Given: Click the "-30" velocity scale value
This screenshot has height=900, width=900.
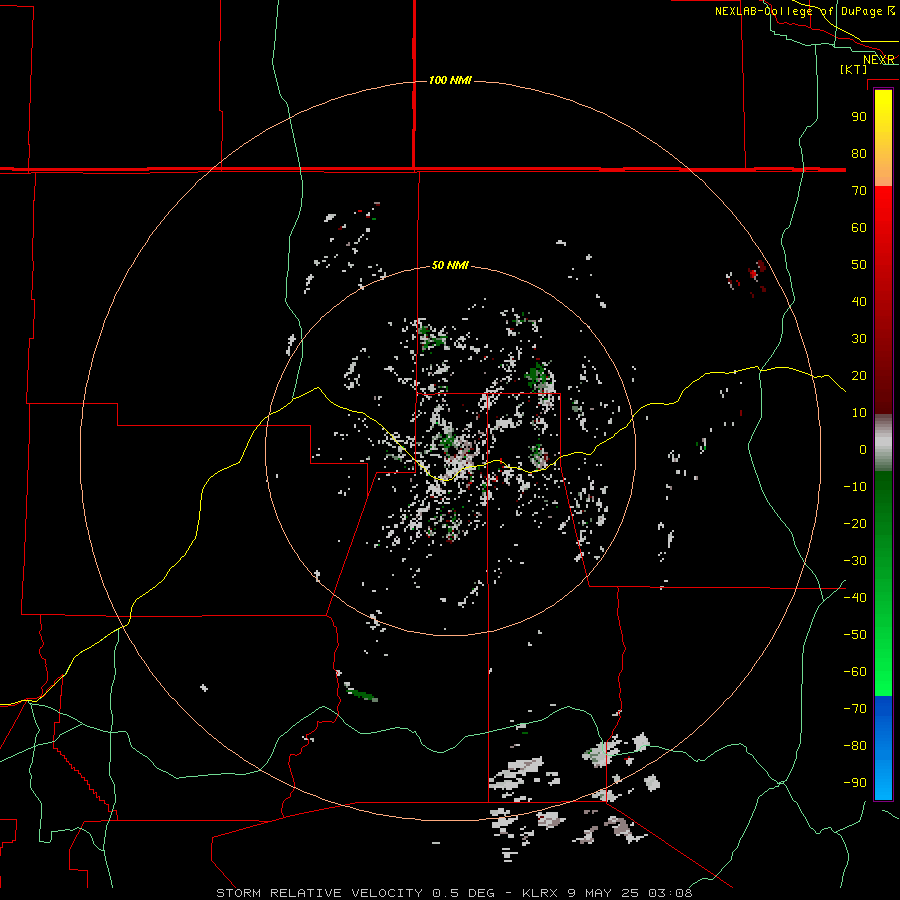Looking at the screenshot, I should [855, 561].
